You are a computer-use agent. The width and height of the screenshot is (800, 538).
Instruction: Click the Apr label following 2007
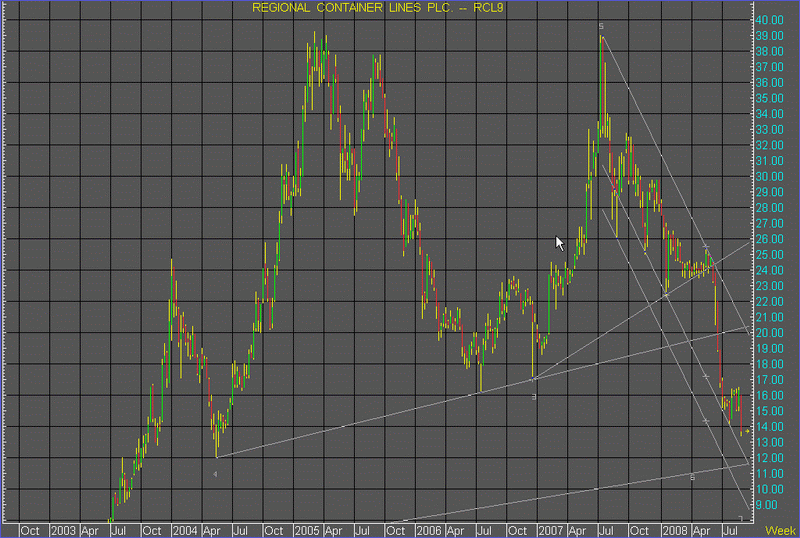[577, 531]
